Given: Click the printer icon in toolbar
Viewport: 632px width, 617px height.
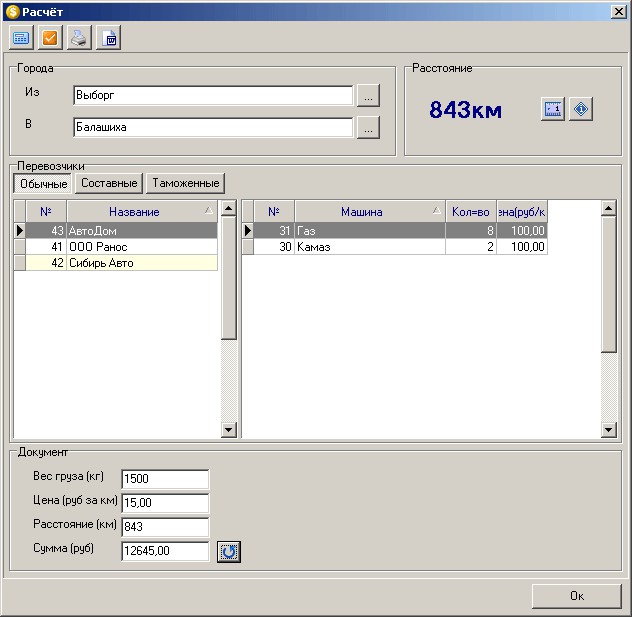Looking at the screenshot, I should (79, 38).
